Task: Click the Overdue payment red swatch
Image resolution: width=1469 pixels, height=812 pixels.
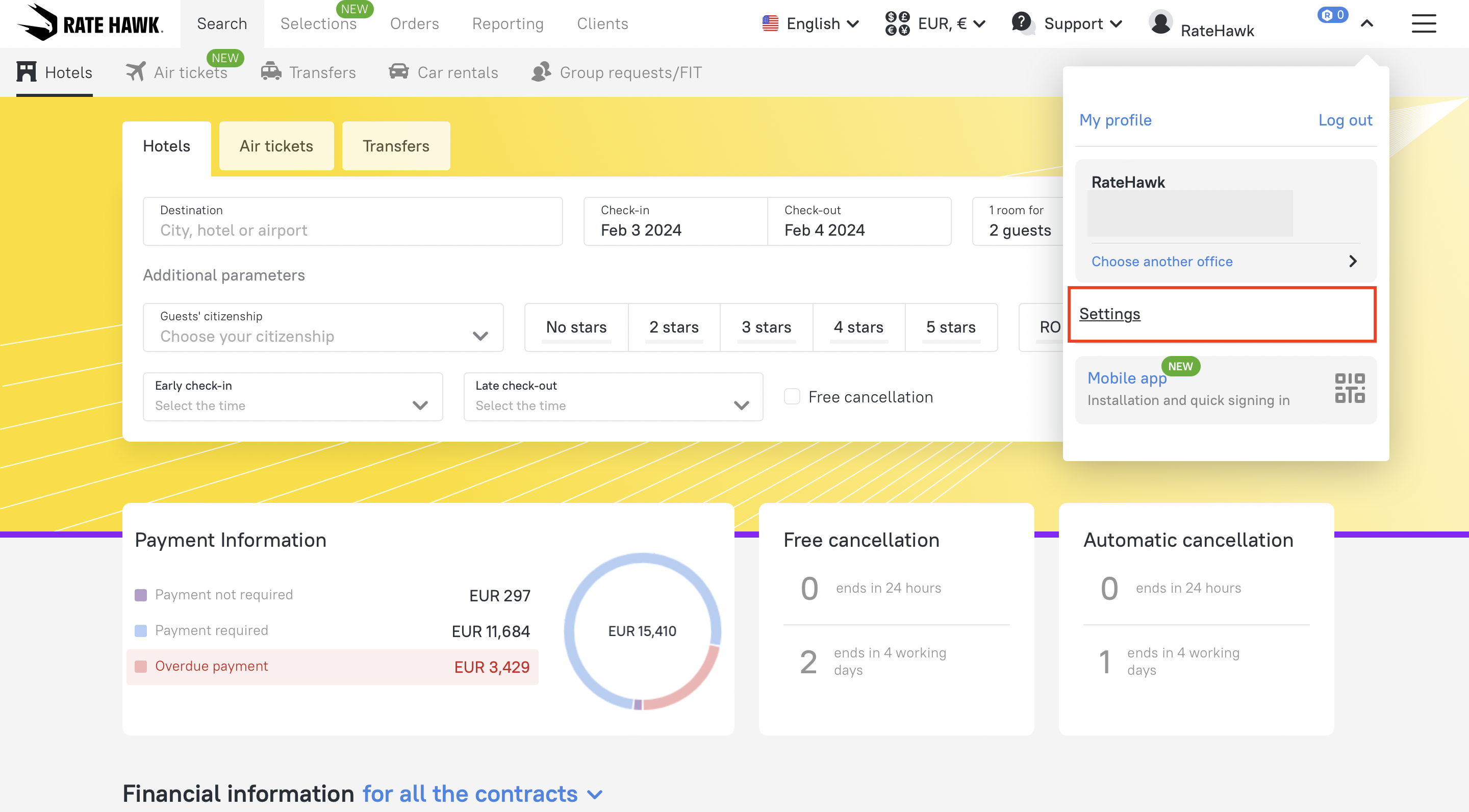Action: [x=140, y=666]
